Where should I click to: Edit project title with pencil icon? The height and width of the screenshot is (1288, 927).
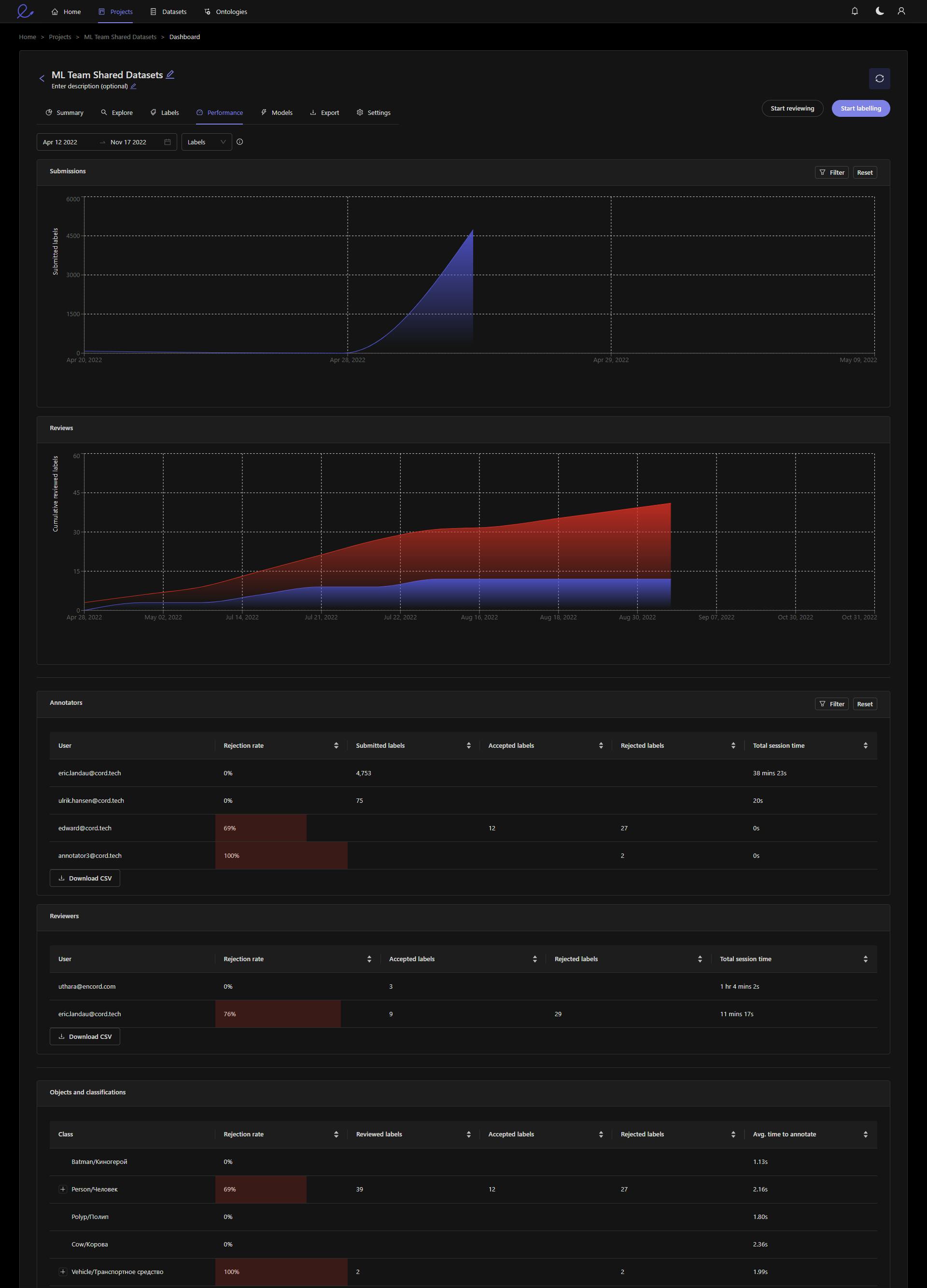[x=170, y=74]
